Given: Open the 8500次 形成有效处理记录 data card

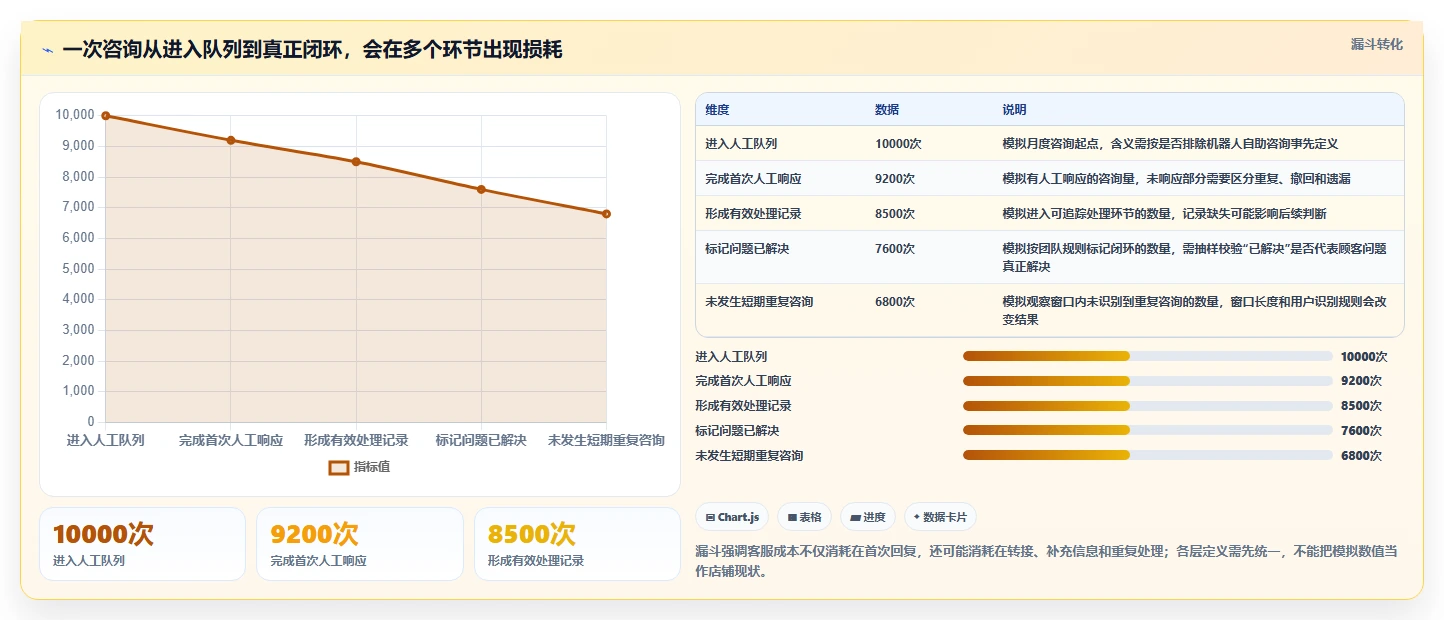Looking at the screenshot, I should 577,544.
